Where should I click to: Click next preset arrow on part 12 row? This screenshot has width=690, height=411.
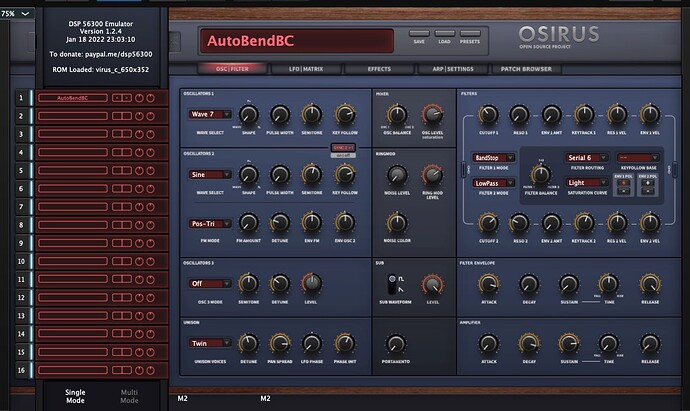pyautogui.click(x=127, y=297)
